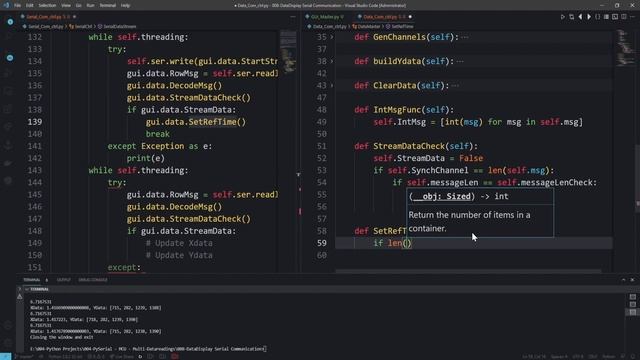640x360 pixels.
Task: Click the remote indicator in status bar
Action: 5,356
